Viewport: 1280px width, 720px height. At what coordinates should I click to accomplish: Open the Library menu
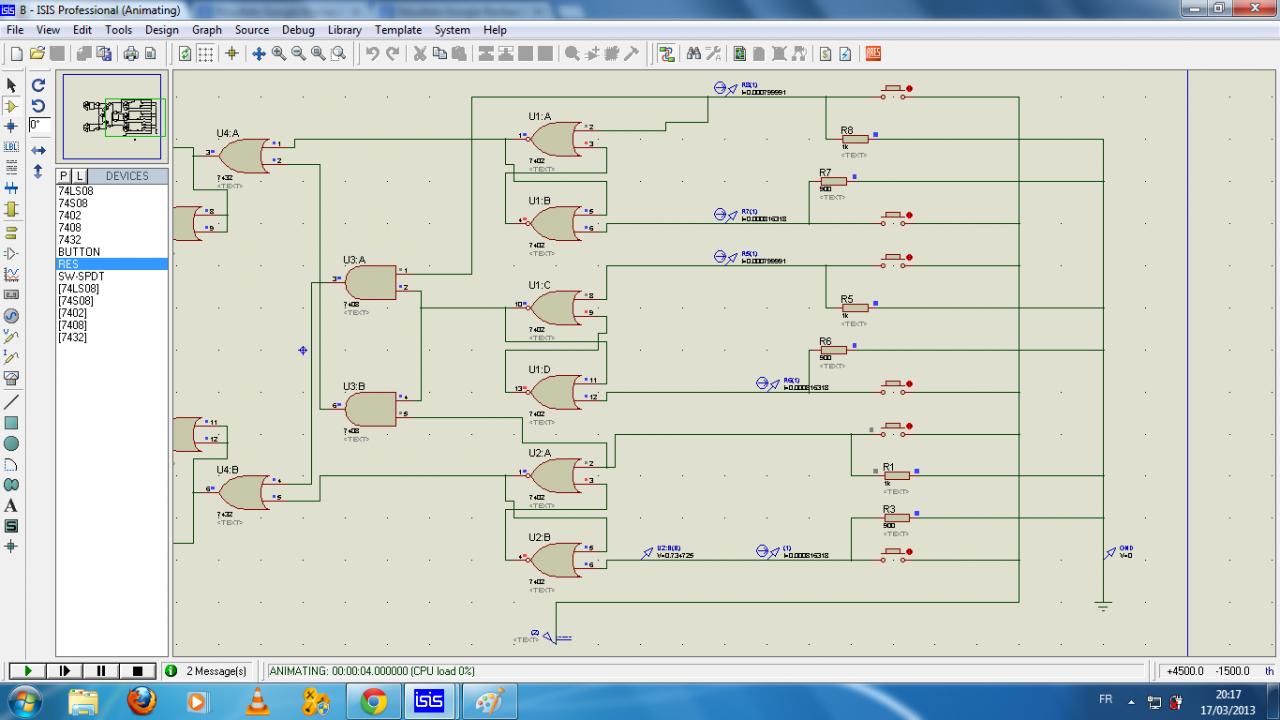[345, 30]
